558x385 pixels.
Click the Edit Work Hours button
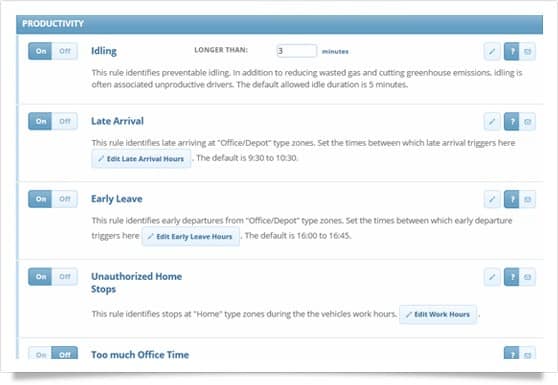tap(438, 315)
